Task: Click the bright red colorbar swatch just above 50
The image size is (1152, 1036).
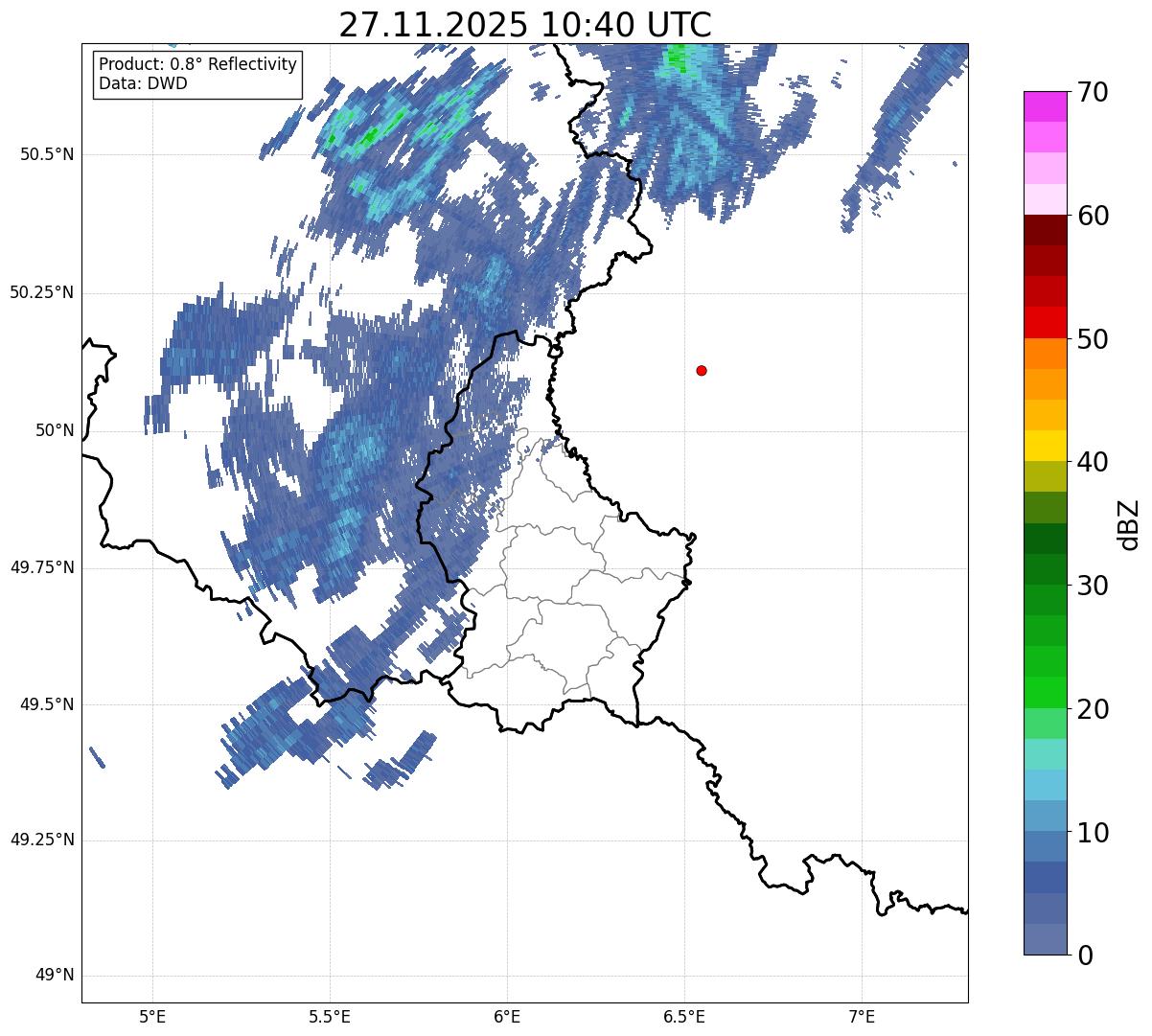Action: pyautogui.click(x=1046, y=323)
